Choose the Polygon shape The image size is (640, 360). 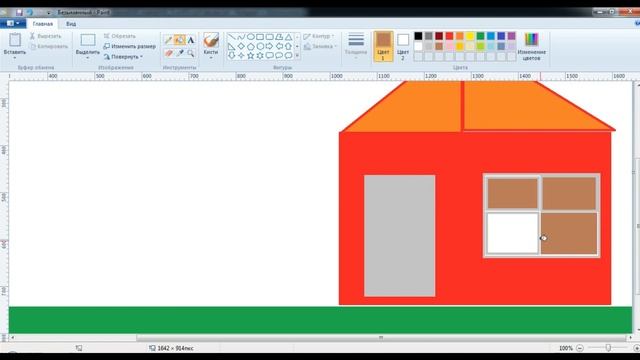(x=279, y=37)
